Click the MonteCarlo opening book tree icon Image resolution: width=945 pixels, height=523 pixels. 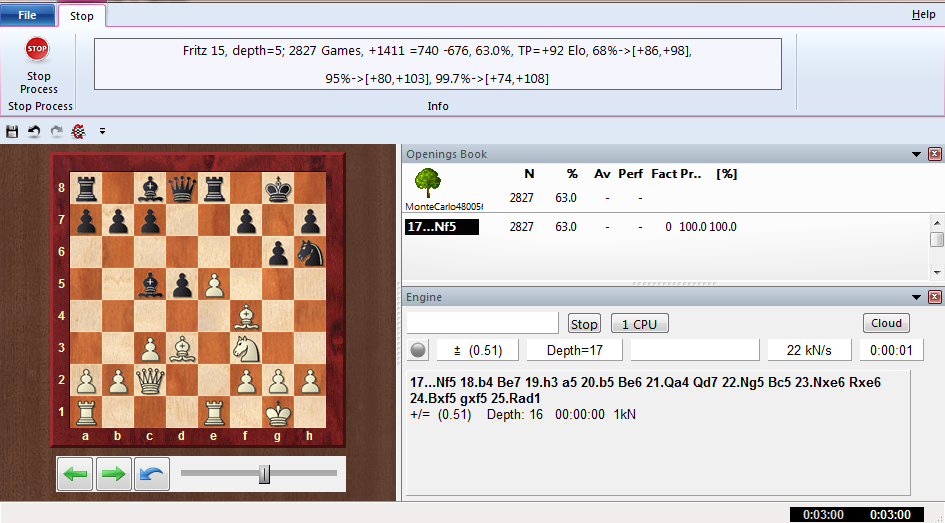click(428, 183)
